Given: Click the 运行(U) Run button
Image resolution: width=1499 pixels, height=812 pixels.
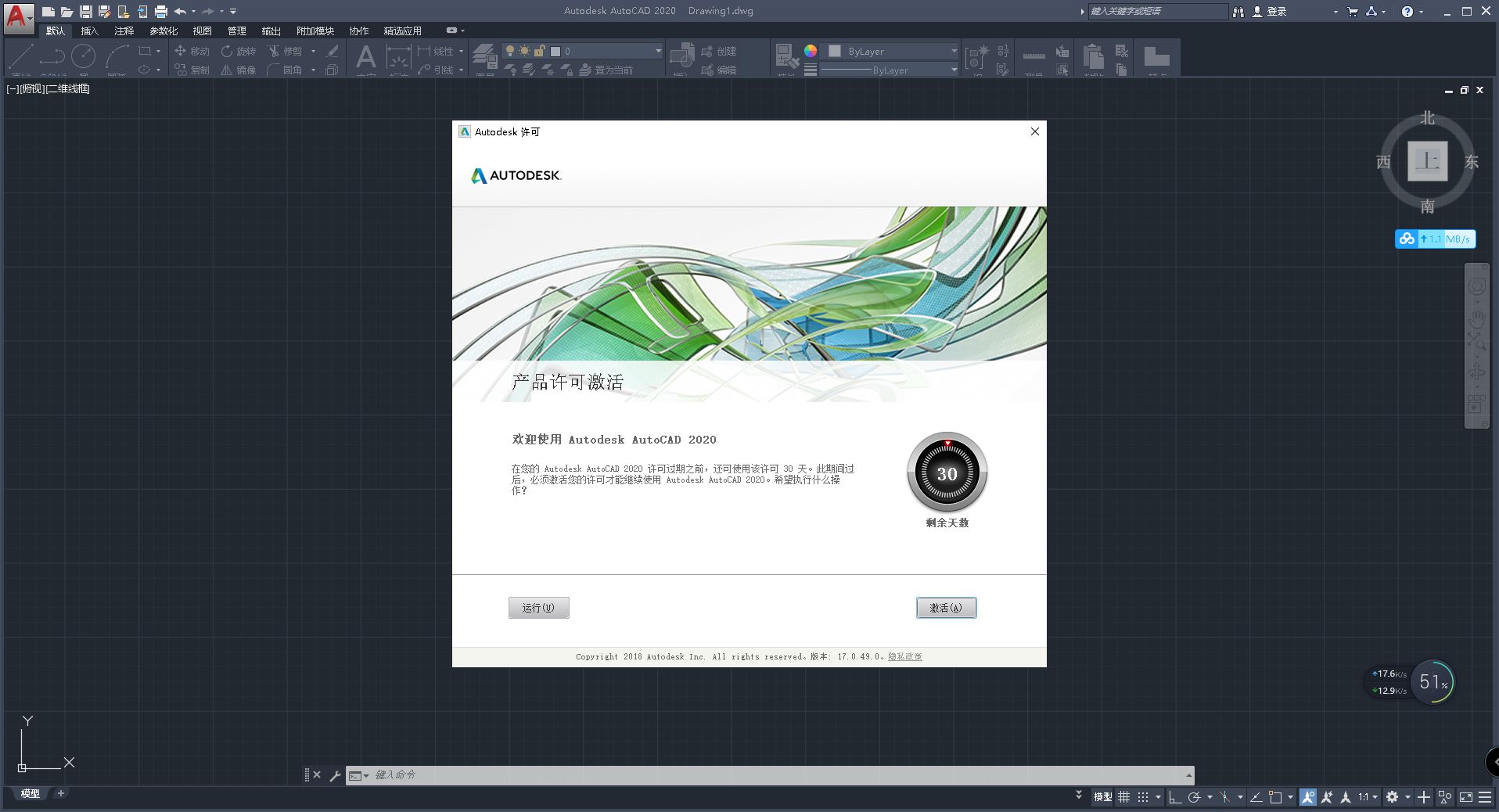Looking at the screenshot, I should click(538, 608).
